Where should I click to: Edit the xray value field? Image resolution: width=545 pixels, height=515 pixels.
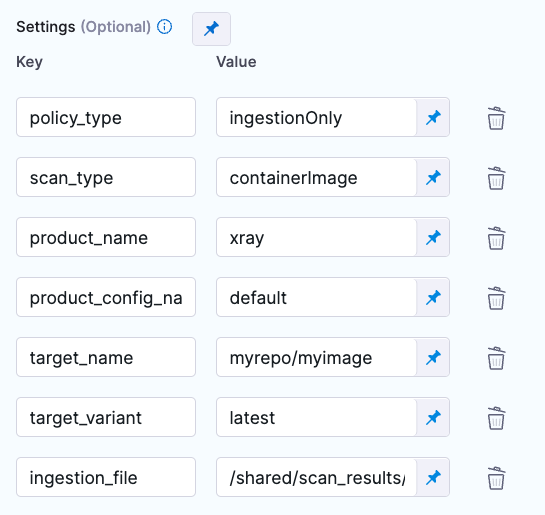pyautogui.click(x=316, y=237)
